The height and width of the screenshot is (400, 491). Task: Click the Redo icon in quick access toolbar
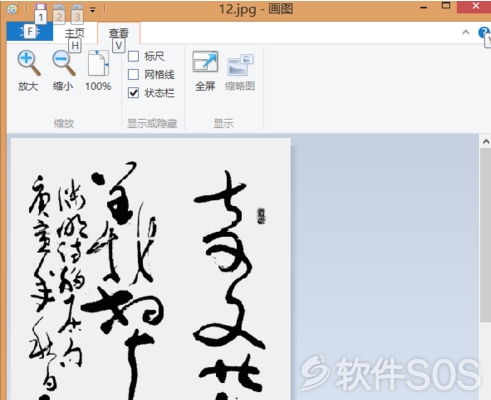click(77, 7)
